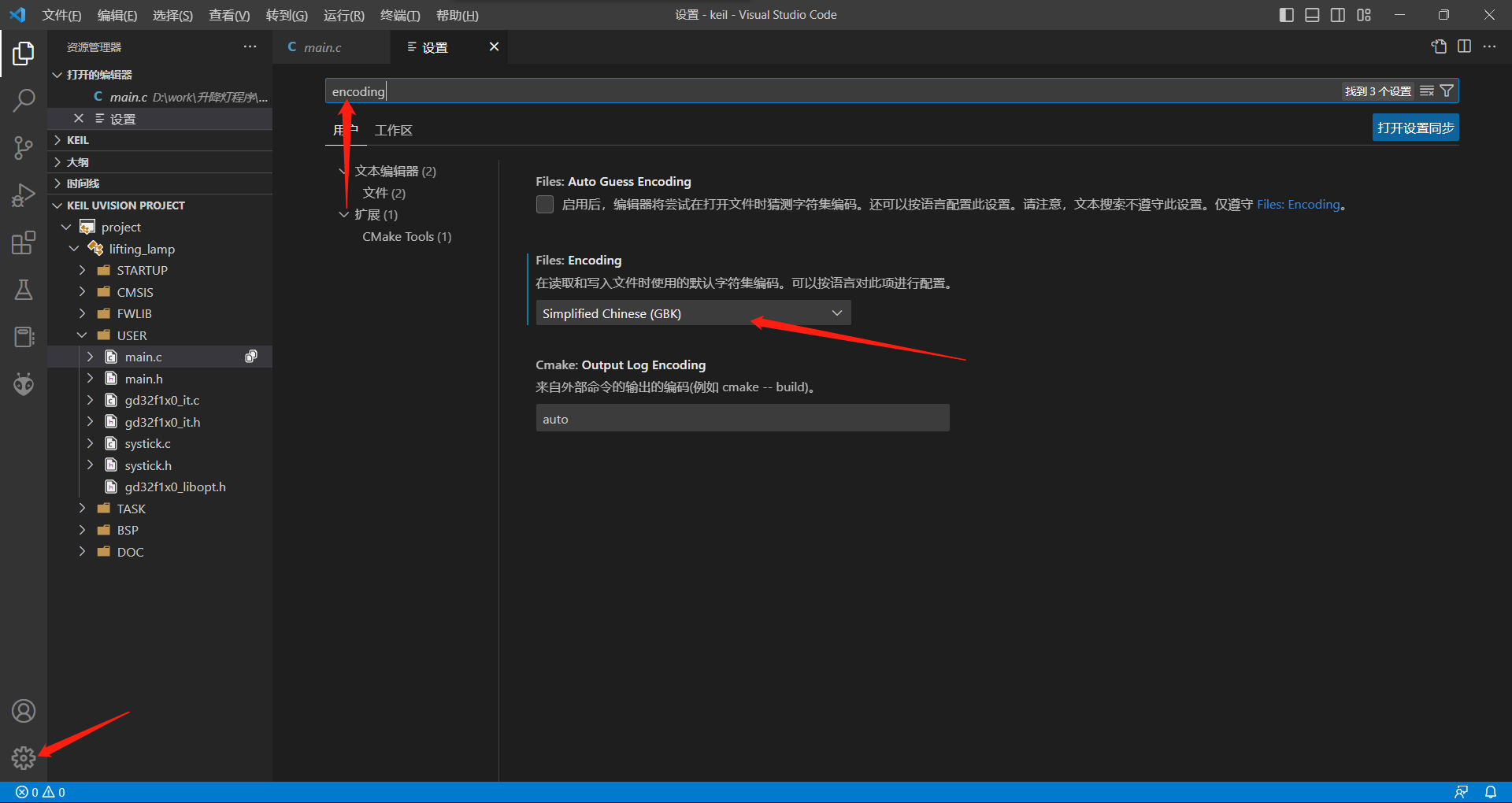This screenshot has width=1512, height=803.
Task: Open the Files Encoding dropdown
Action: tap(693, 313)
